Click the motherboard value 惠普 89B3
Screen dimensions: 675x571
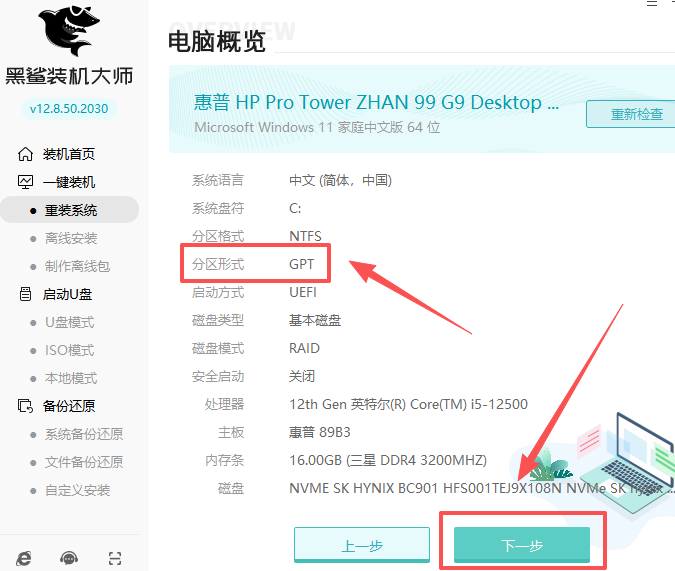point(319,432)
